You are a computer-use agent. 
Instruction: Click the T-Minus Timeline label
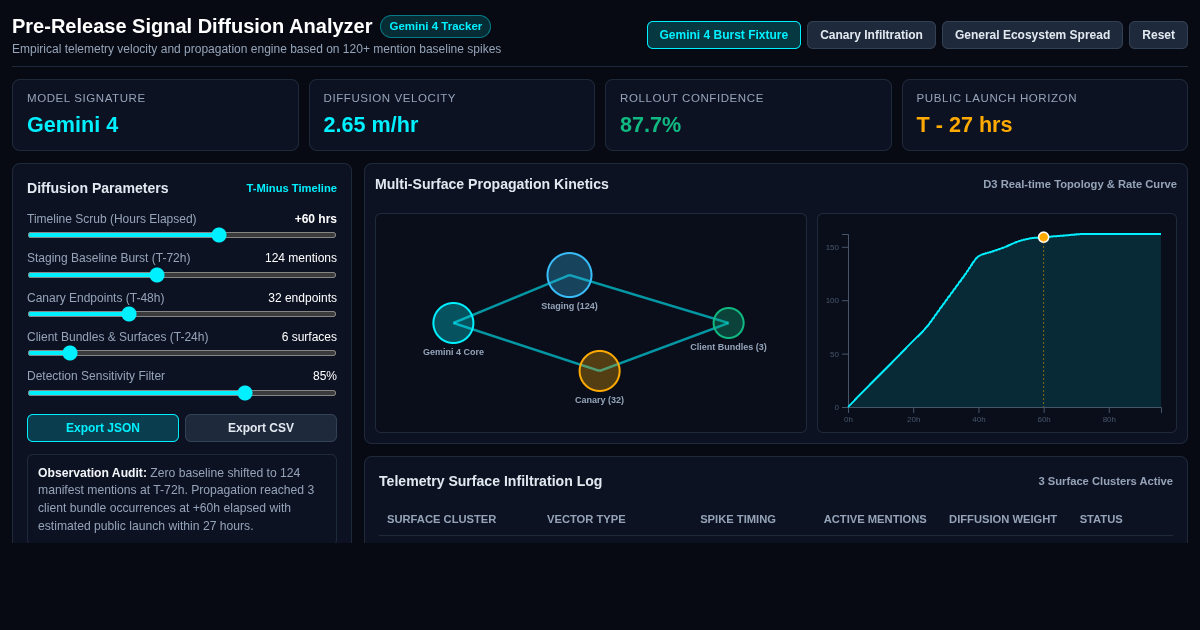click(292, 188)
